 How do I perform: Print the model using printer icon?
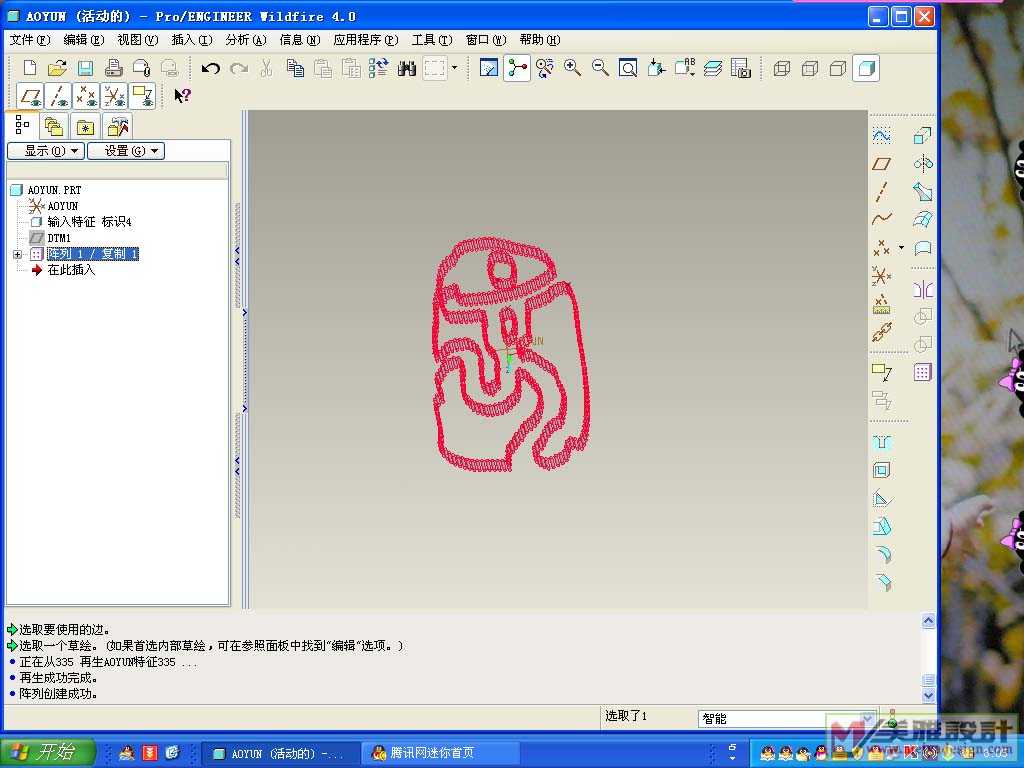[x=114, y=68]
